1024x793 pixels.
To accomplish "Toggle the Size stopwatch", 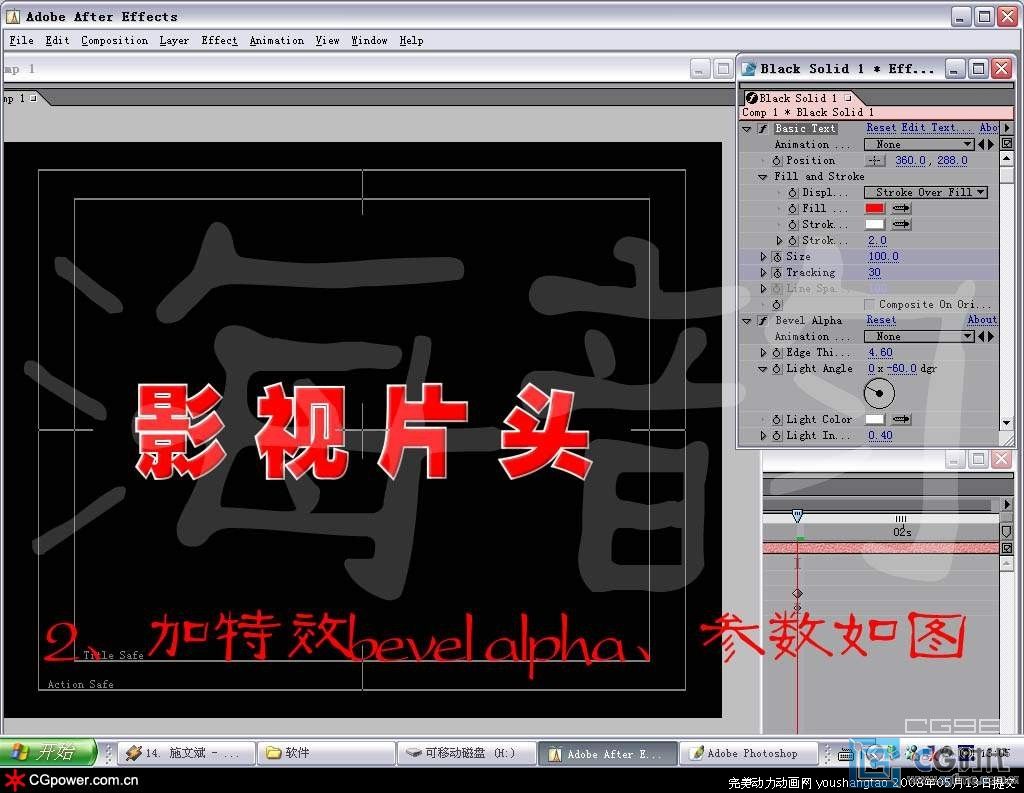I will pos(776,257).
